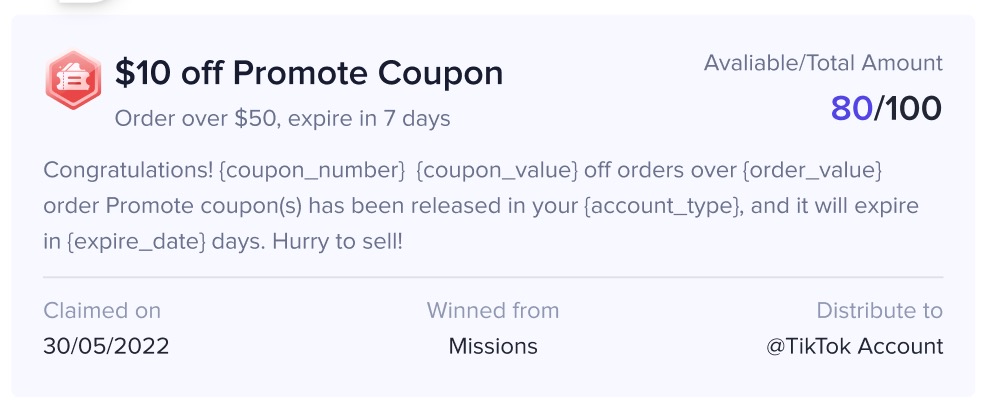Screen dimensions: 990x408
Task: Click the Distribute to label
Action: pos(880,311)
